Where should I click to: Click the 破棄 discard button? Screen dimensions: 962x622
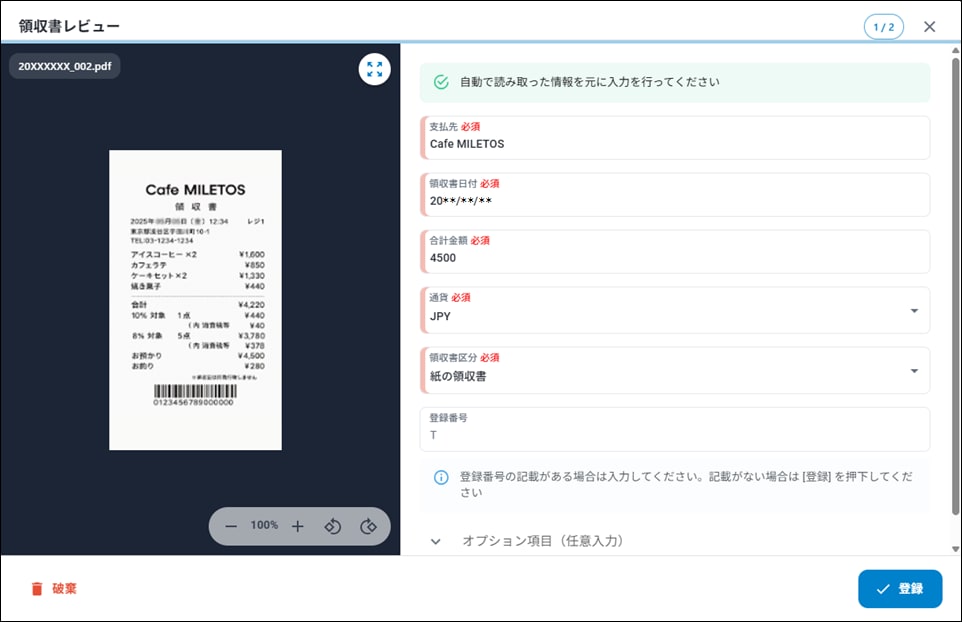point(53,589)
